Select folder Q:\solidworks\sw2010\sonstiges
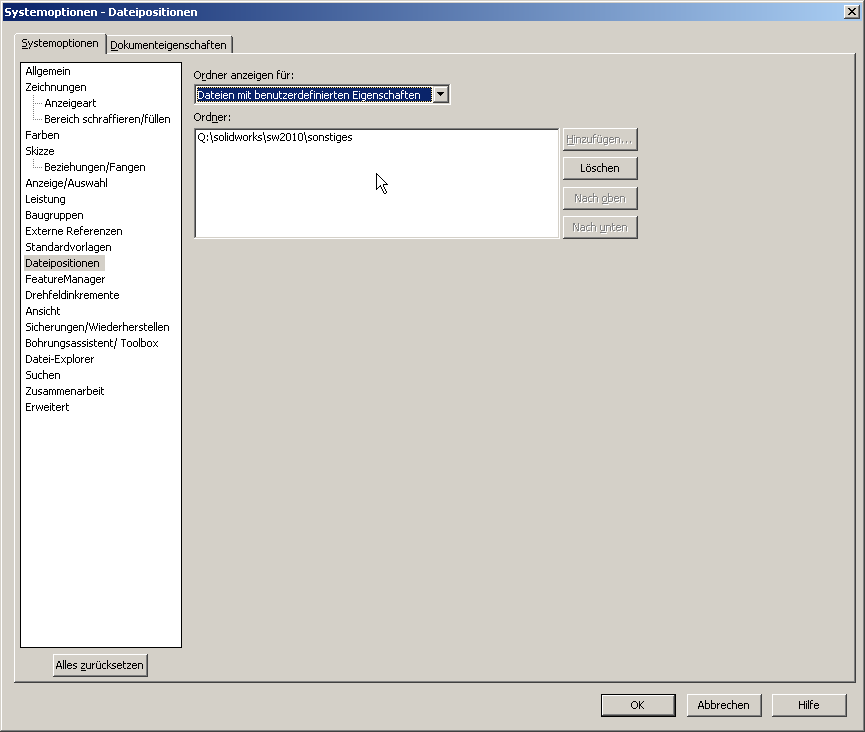865x732 pixels. point(275,137)
